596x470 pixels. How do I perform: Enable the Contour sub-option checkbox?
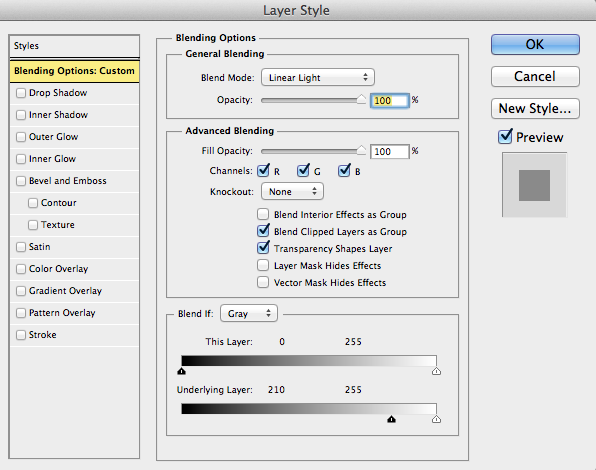33,203
